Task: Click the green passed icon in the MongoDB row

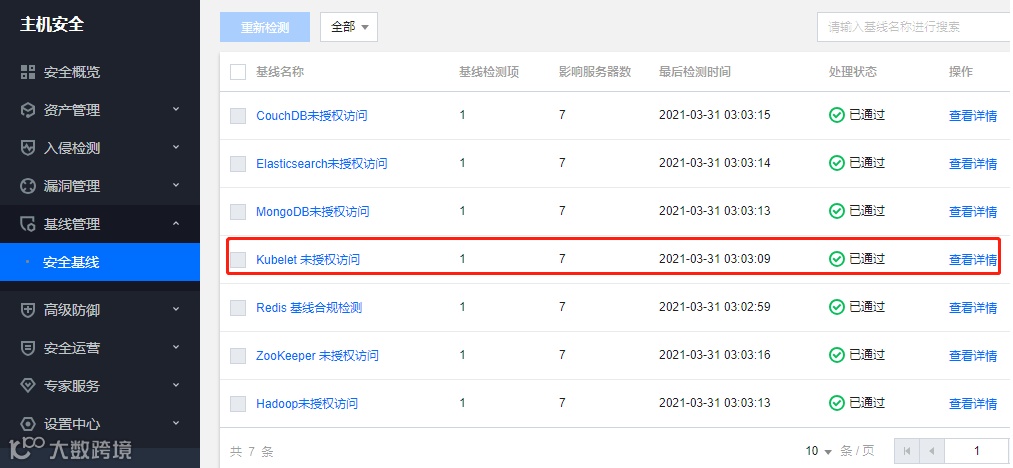Action: (x=837, y=211)
